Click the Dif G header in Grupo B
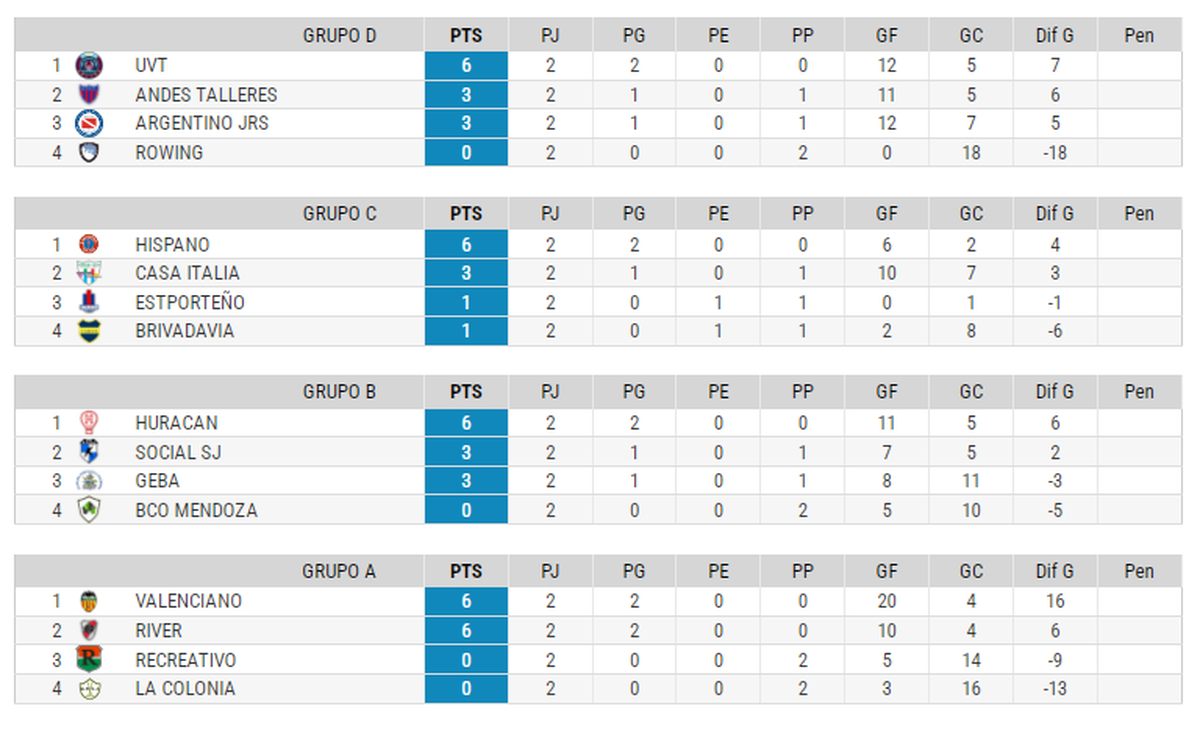Screen dimensions: 1200x731 pos(1054,393)
